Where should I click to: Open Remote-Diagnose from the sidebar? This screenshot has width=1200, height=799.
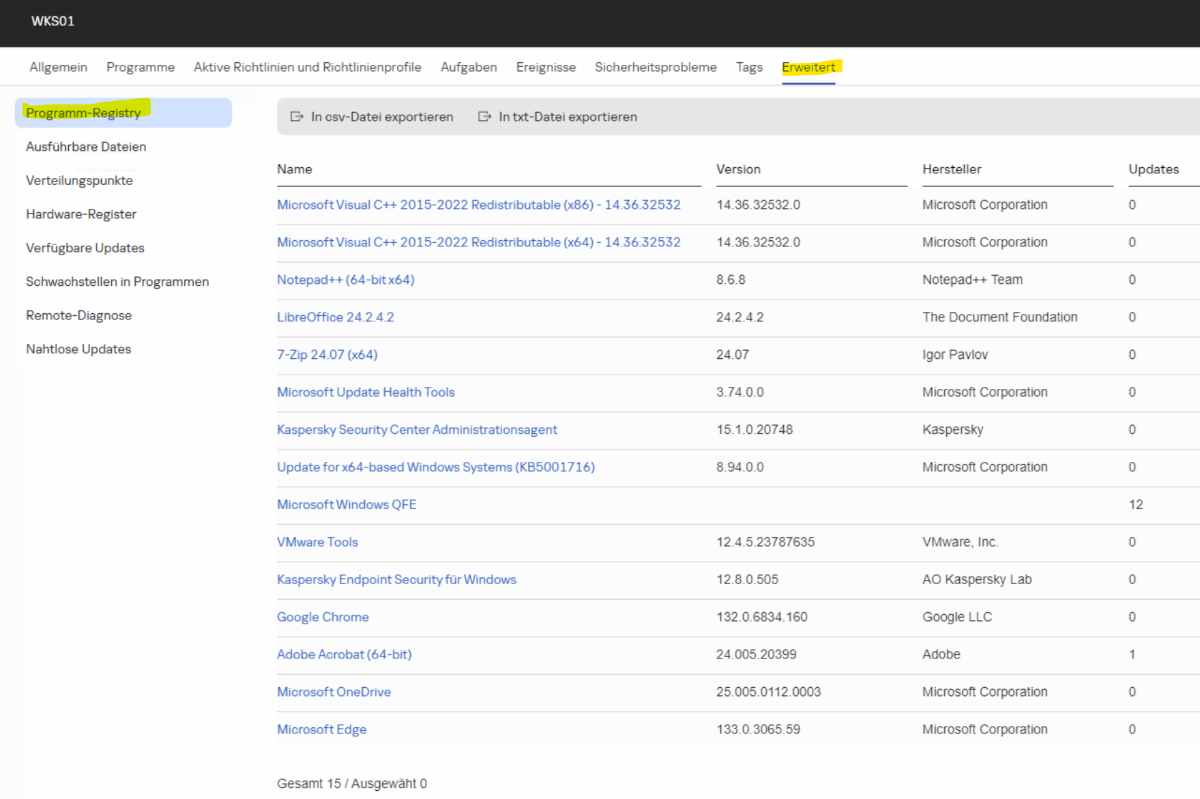[79, 315]
